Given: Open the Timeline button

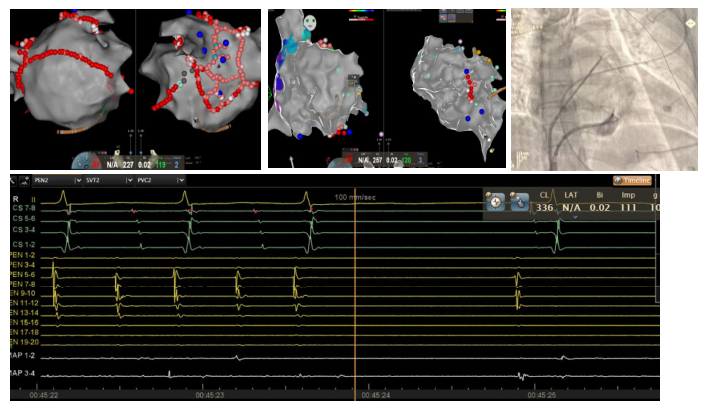Looking at the screenshot, I should tap(633, 180).
